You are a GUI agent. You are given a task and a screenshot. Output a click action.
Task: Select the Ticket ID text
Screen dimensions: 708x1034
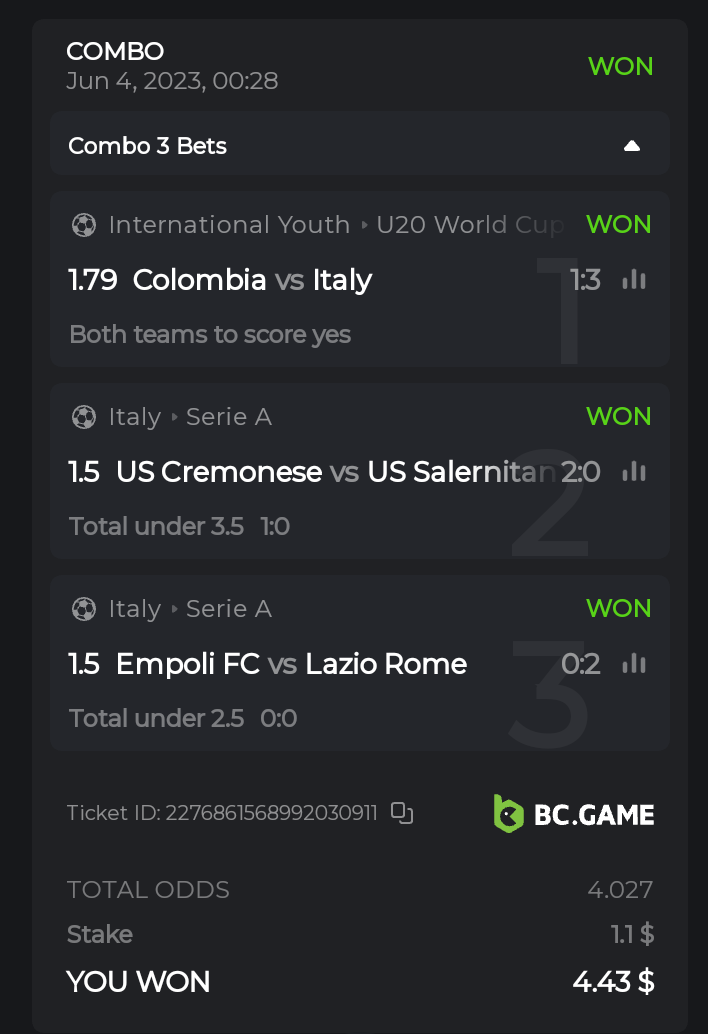222,813
